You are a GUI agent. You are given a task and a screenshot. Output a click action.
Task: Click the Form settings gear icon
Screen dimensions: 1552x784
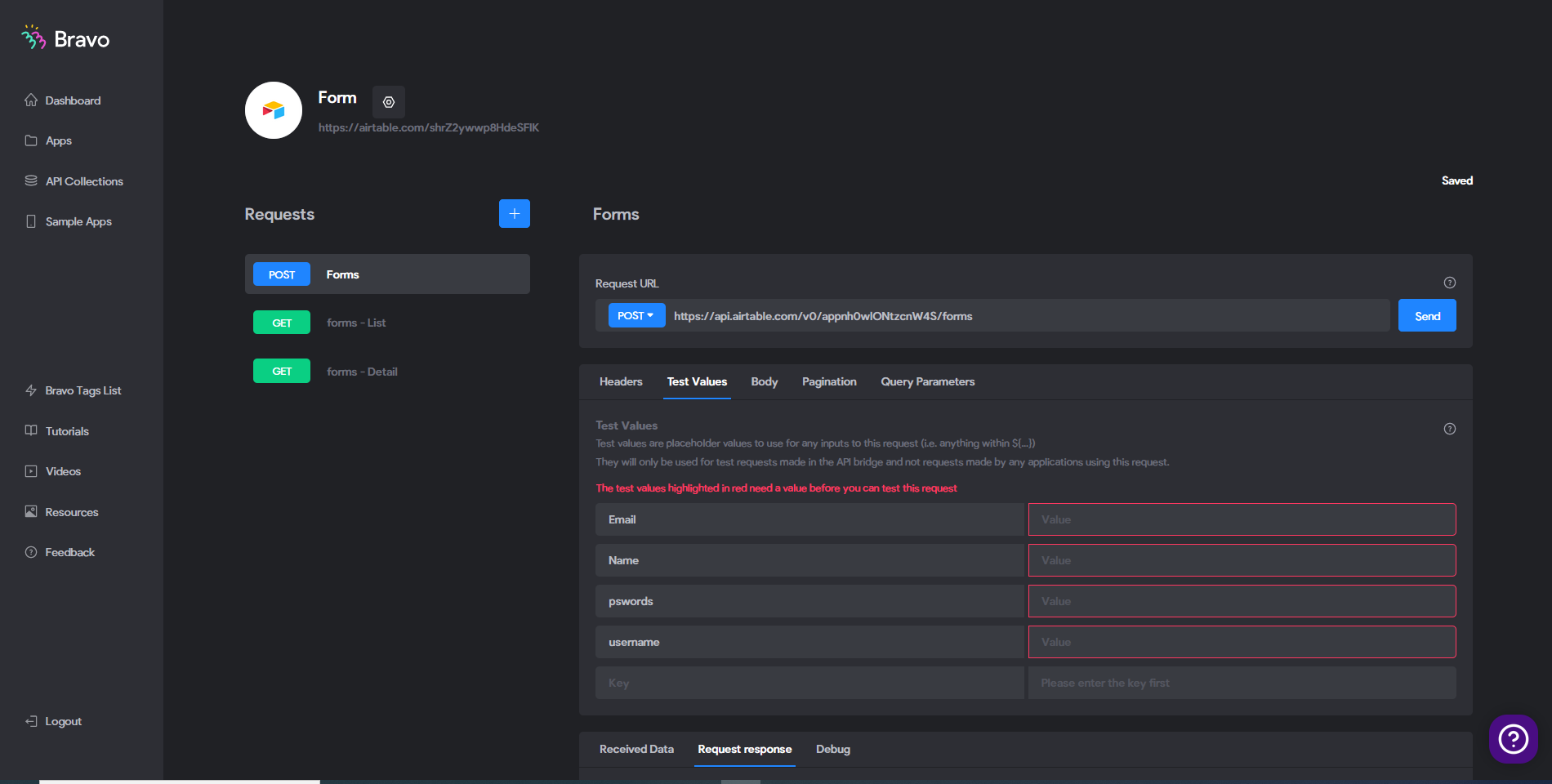389,102
